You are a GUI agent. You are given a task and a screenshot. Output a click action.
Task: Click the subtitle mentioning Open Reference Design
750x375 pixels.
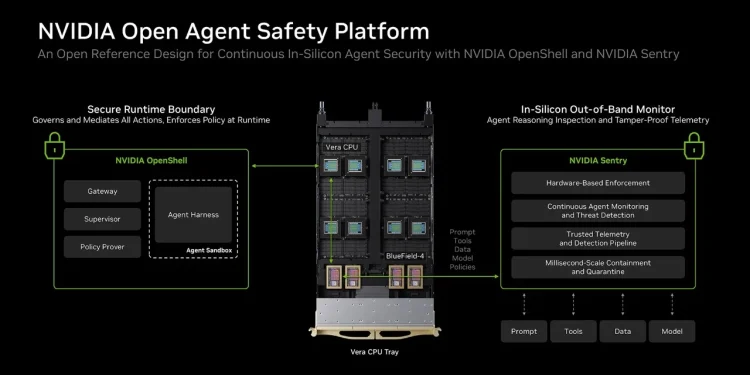[x=358, y=54]
